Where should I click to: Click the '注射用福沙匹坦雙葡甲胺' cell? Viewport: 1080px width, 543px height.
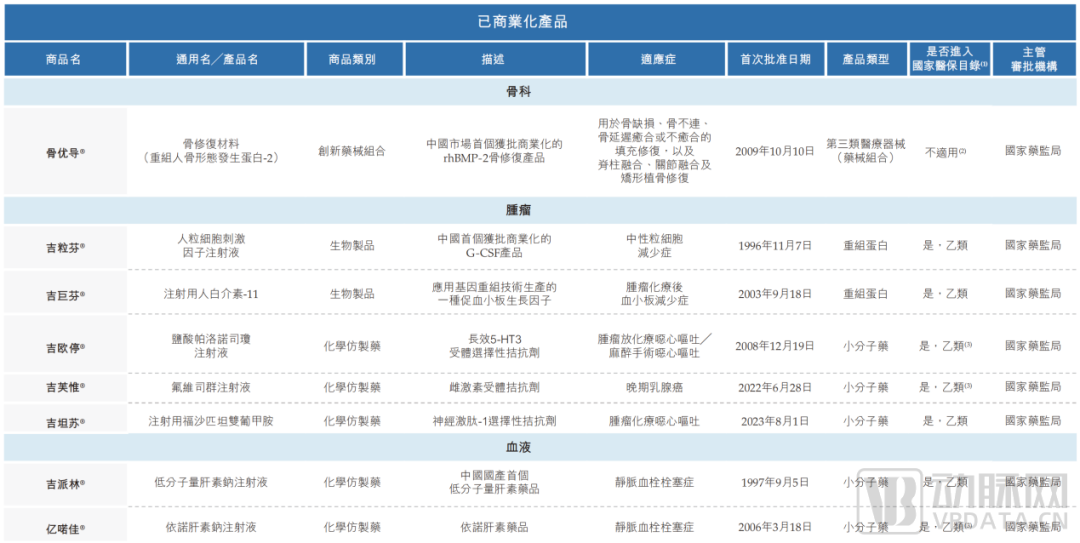(211, 421)
